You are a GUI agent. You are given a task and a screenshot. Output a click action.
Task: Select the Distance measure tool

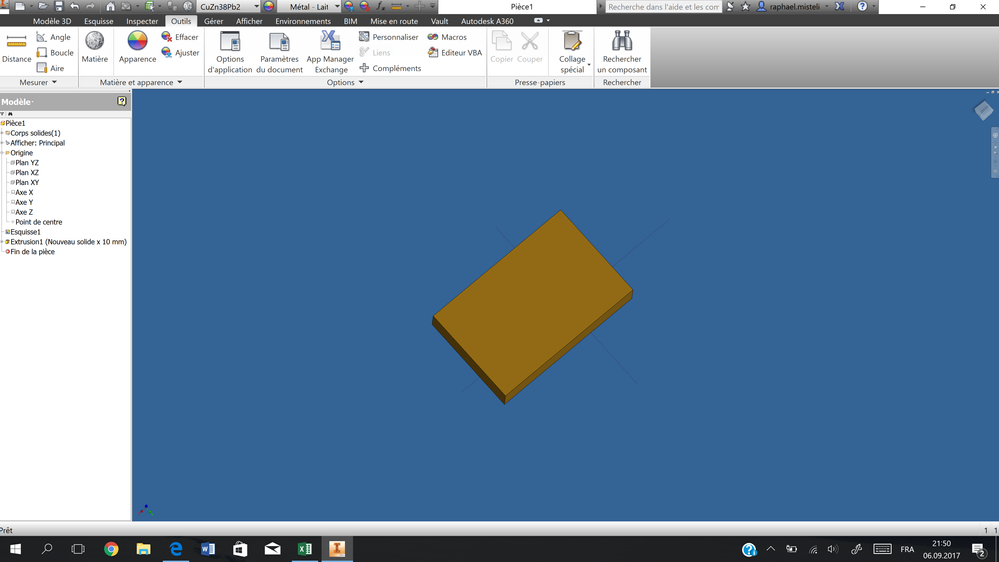[17, 48]
